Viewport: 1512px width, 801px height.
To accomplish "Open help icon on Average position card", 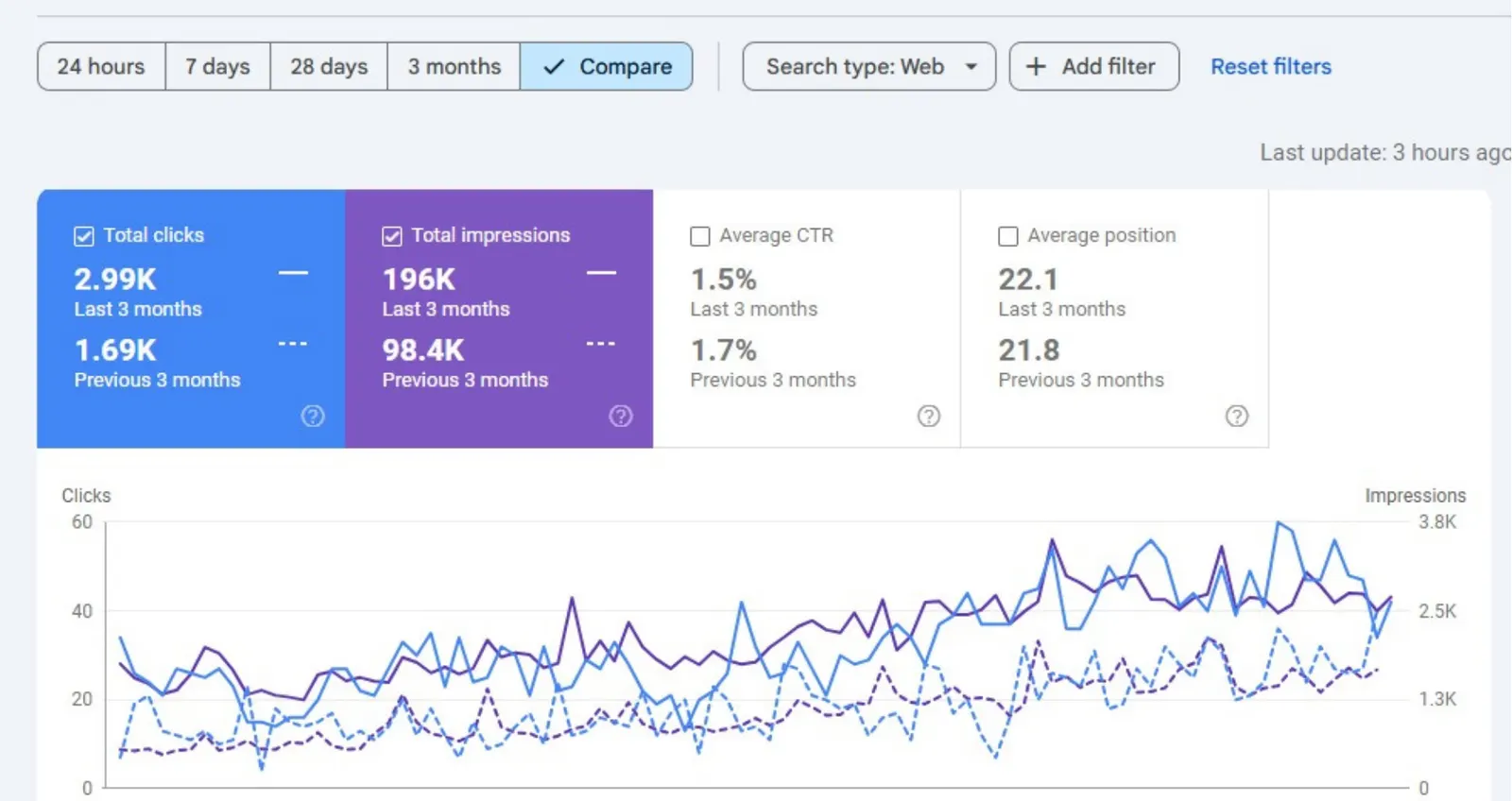I will coord(1237,416).
